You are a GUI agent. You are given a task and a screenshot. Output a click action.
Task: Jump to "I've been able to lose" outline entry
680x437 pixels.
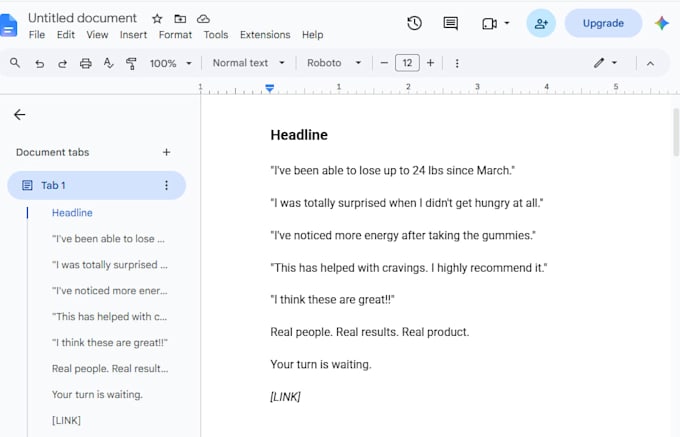(108, 239)
